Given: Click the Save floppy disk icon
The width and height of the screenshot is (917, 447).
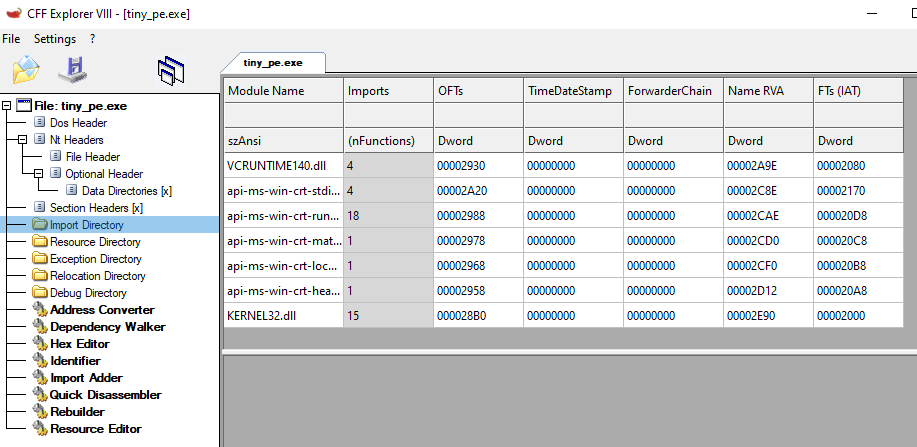Looking at the screenshot, I should pyautogui.click(x=73, y=70).
